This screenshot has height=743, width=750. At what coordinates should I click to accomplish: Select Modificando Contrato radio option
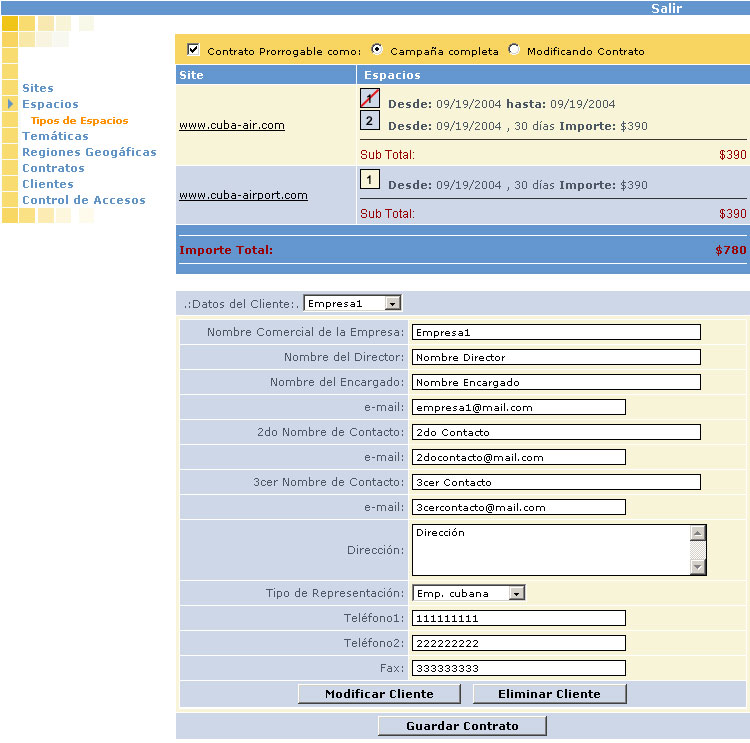pyautogui.click(x=514, y=49)
